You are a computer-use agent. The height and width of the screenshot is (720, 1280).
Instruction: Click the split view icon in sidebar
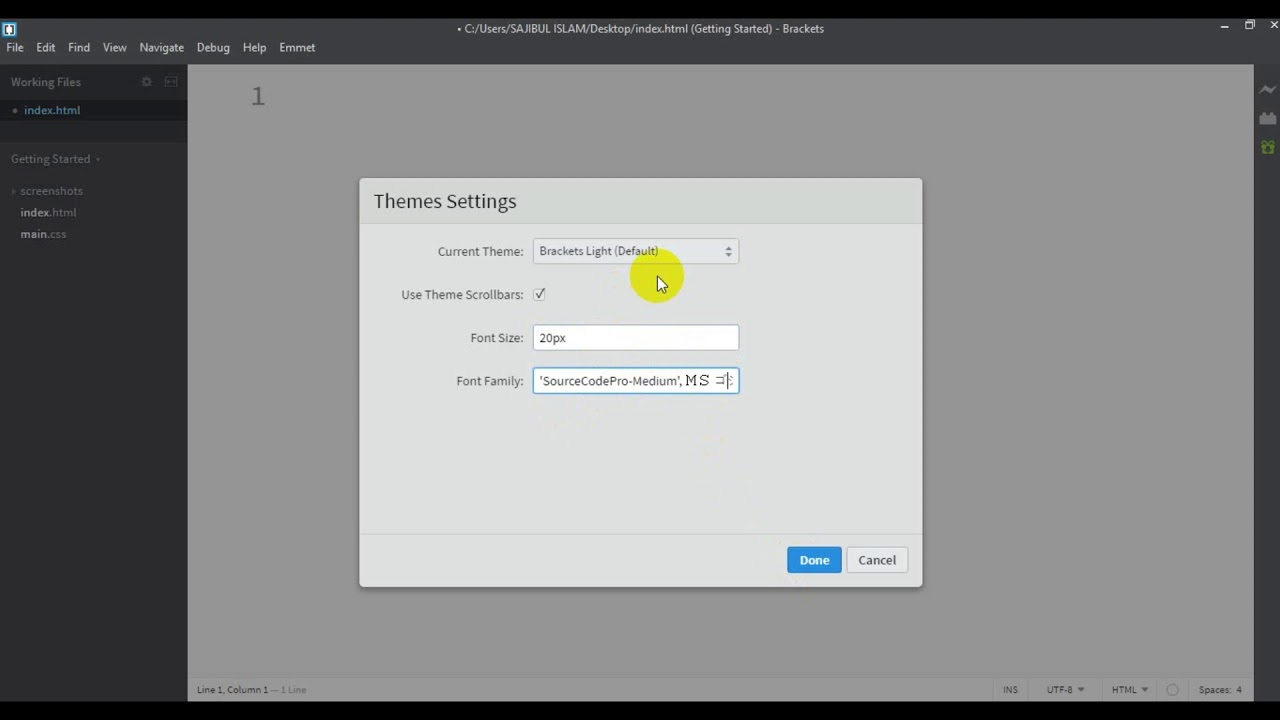[x=171, y=82]
